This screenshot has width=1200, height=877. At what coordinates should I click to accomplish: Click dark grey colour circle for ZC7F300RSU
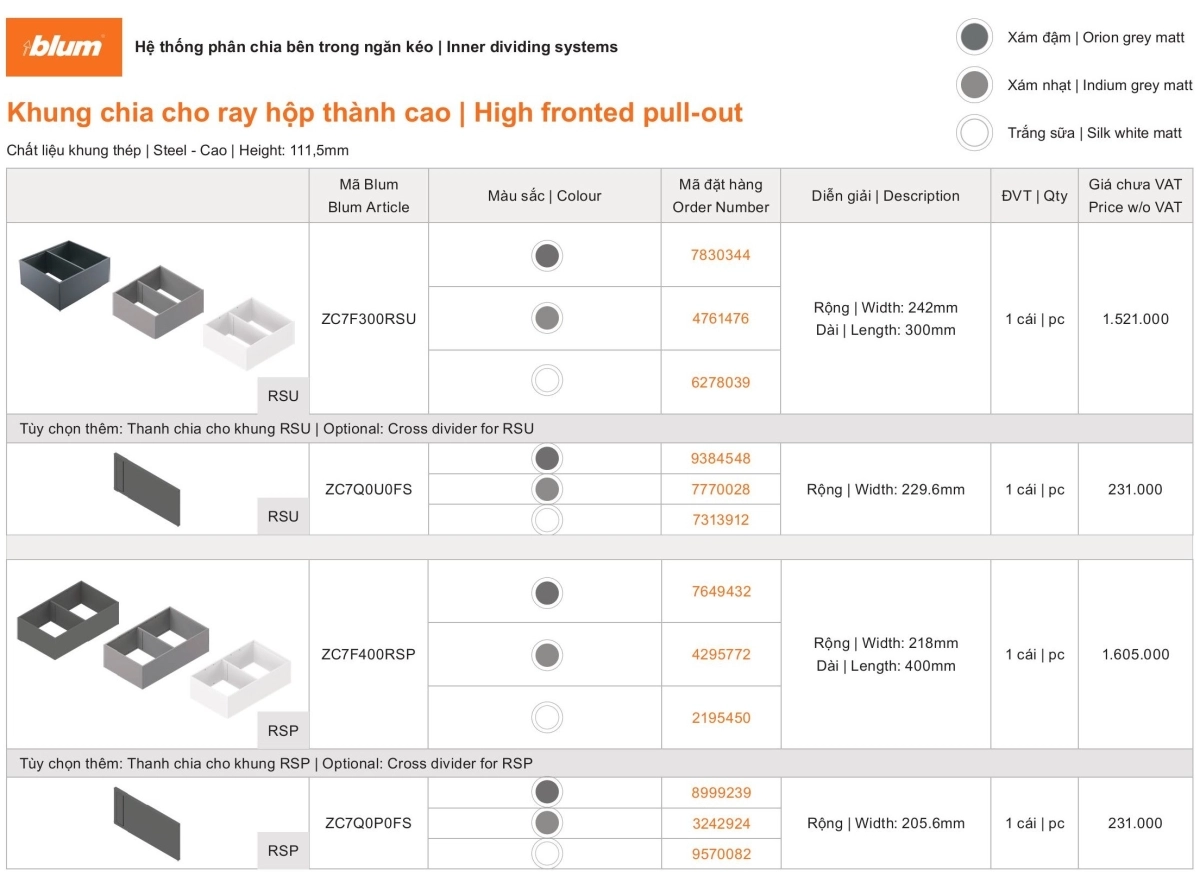tap(546, 256)
